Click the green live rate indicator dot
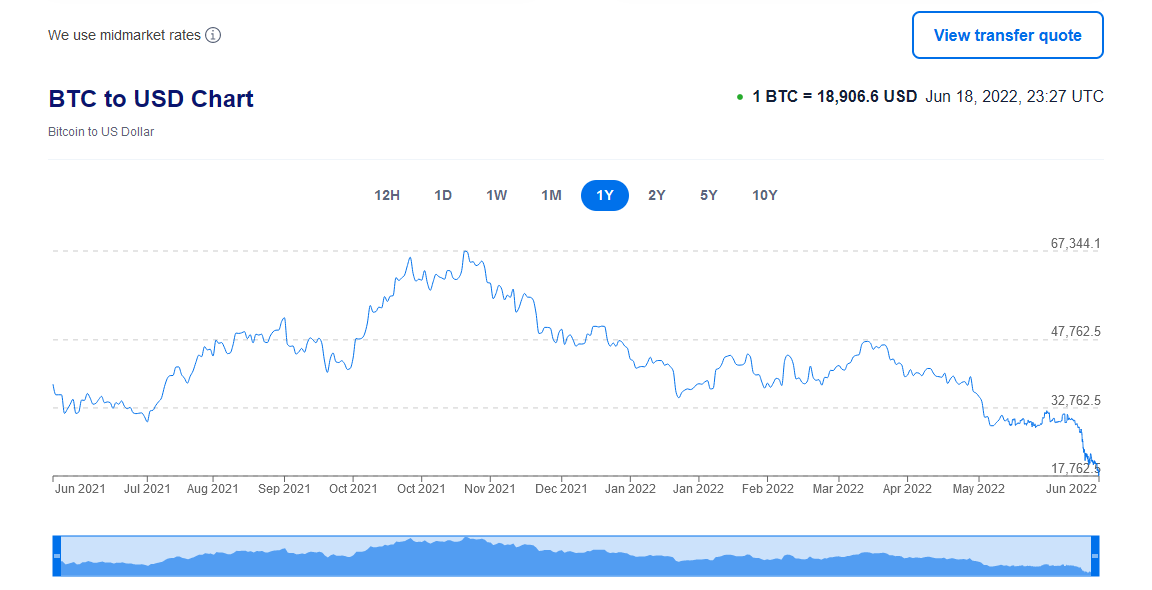Image resolution: width=1152 pixels, height=590 pixels. 740,97
